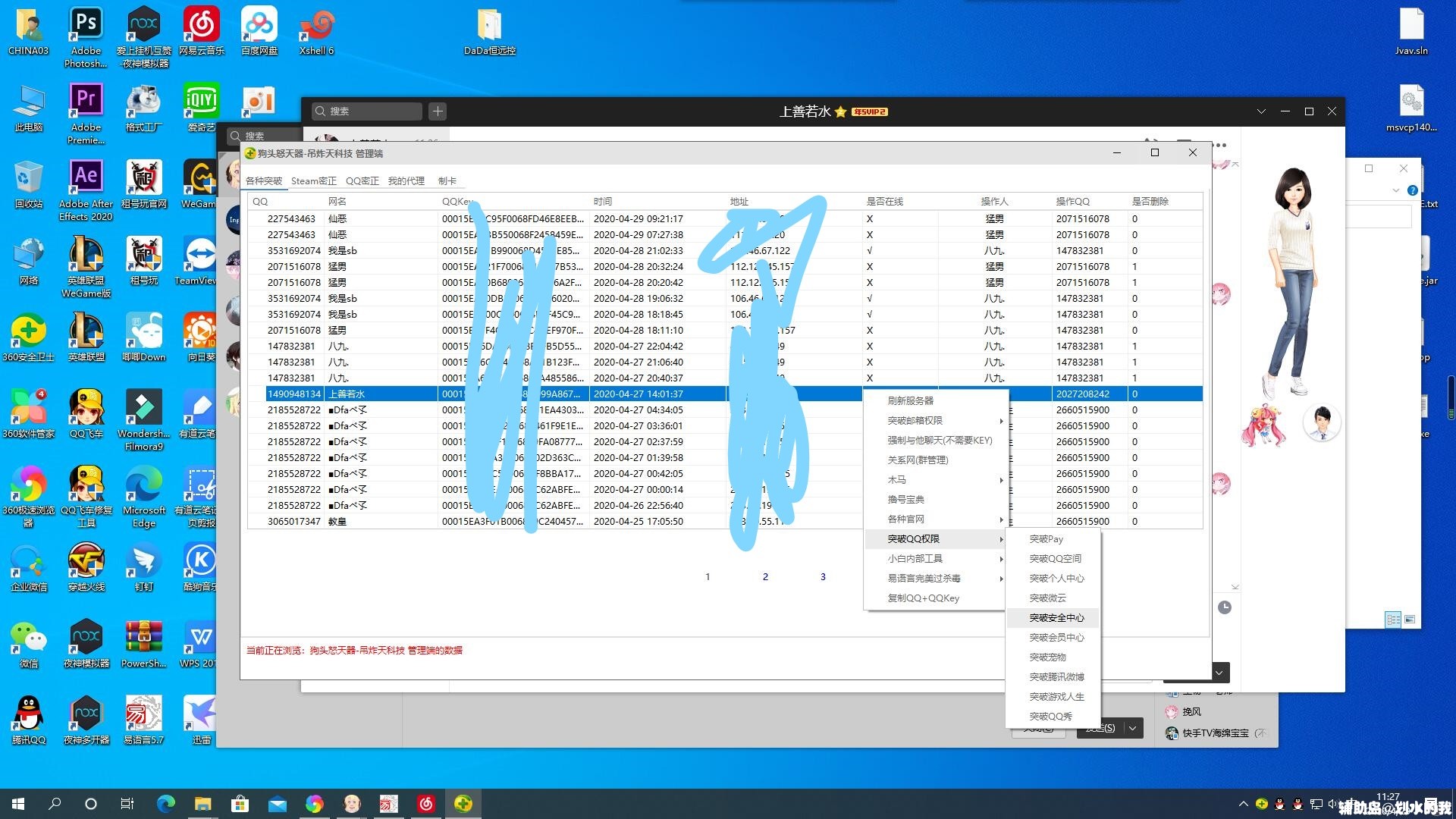Open File Explorer from taskbar
The width and height of the screenshot is (1456, 819).
point(202,804)
